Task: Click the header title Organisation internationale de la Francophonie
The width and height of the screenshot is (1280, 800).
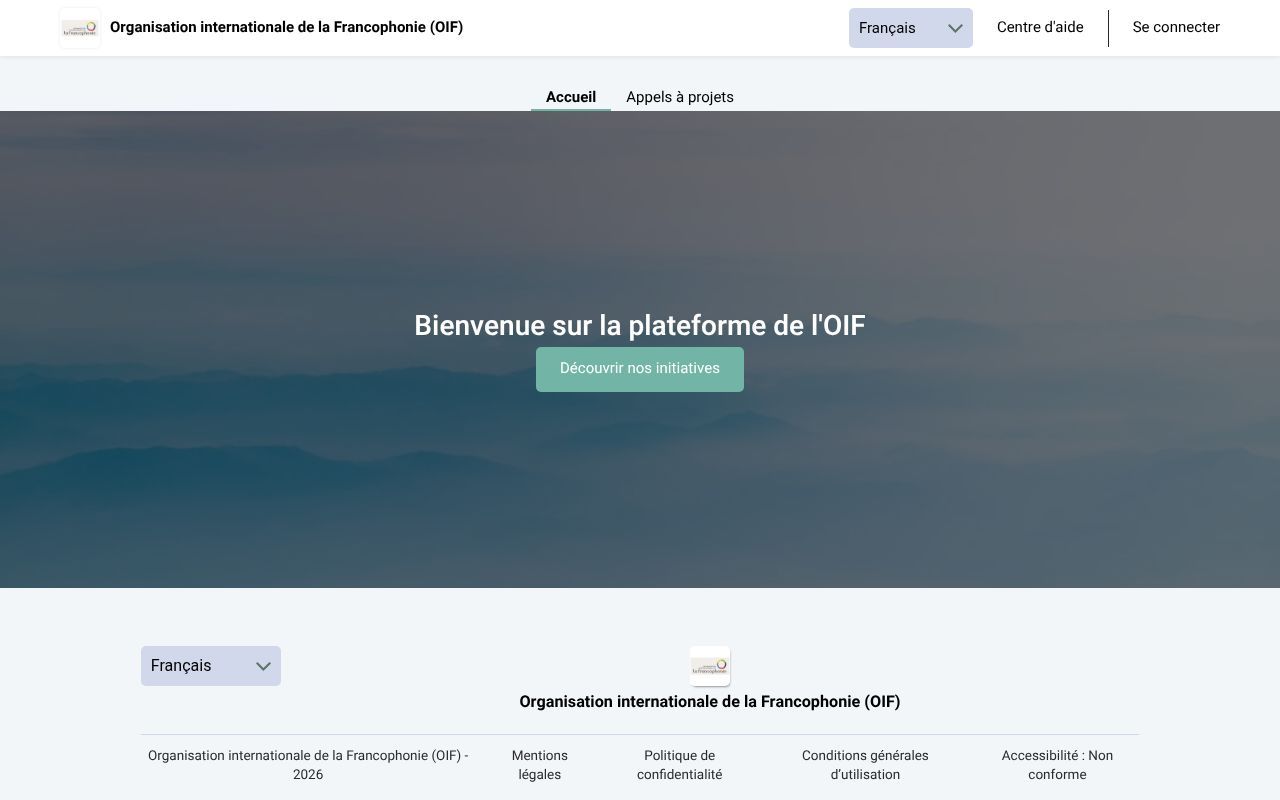Action: tap(286, 27)
